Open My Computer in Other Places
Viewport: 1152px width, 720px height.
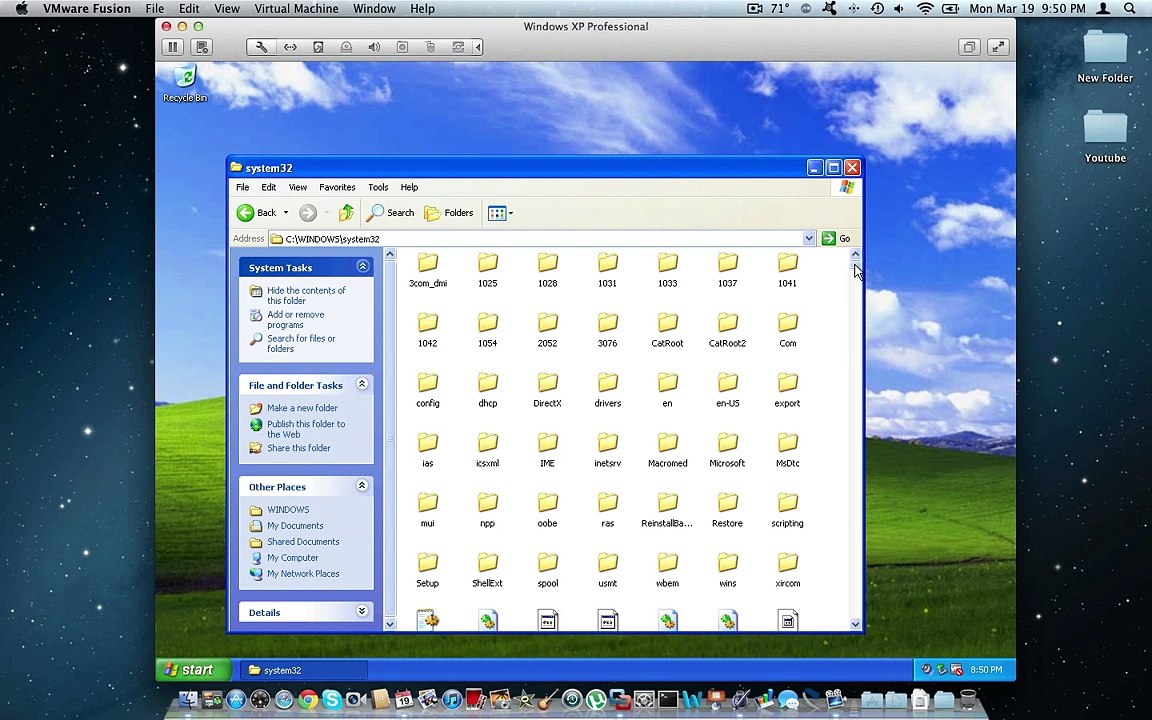[x=292, y=558]
